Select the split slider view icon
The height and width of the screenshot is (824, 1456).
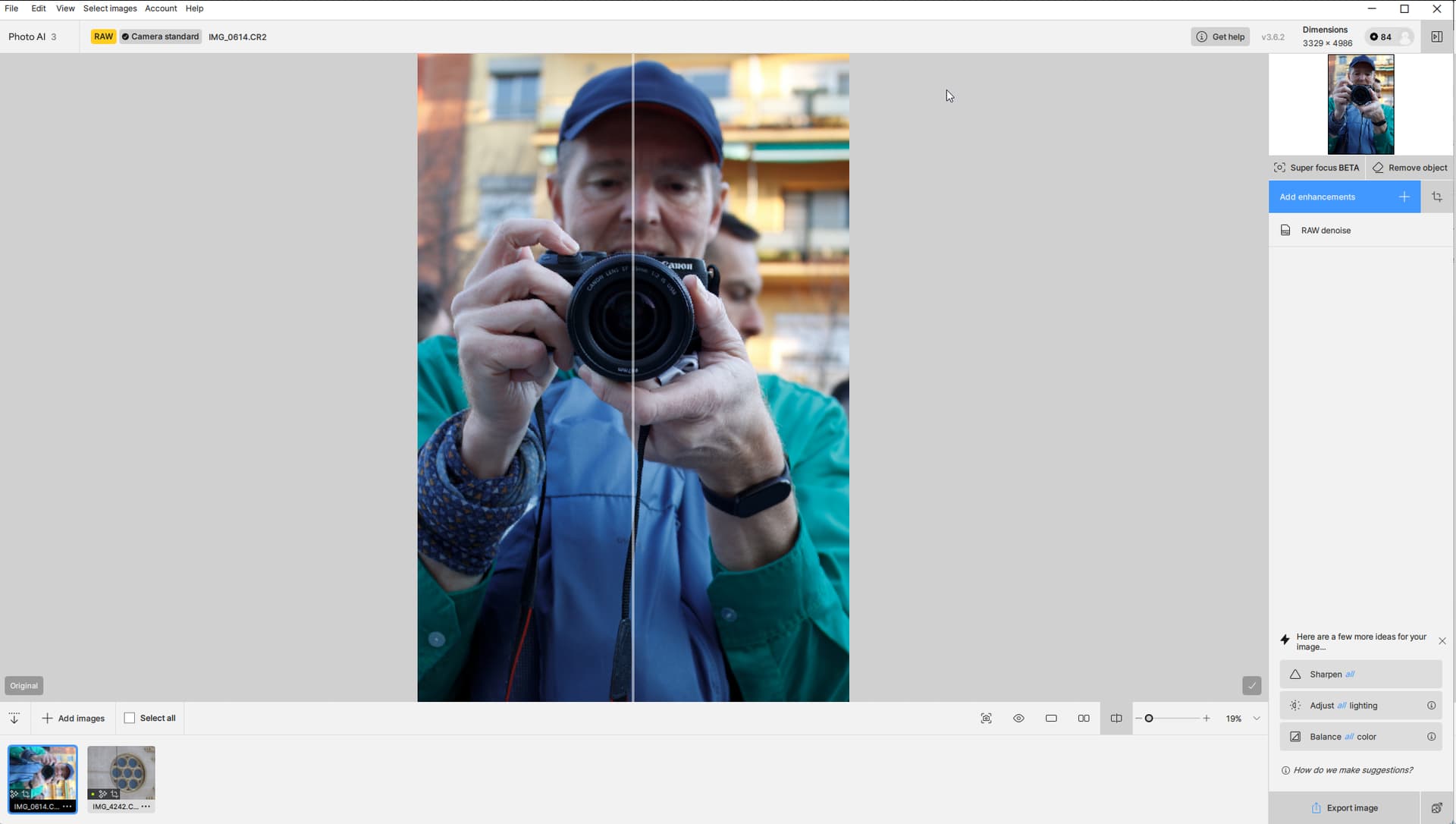pos(1116,719)
